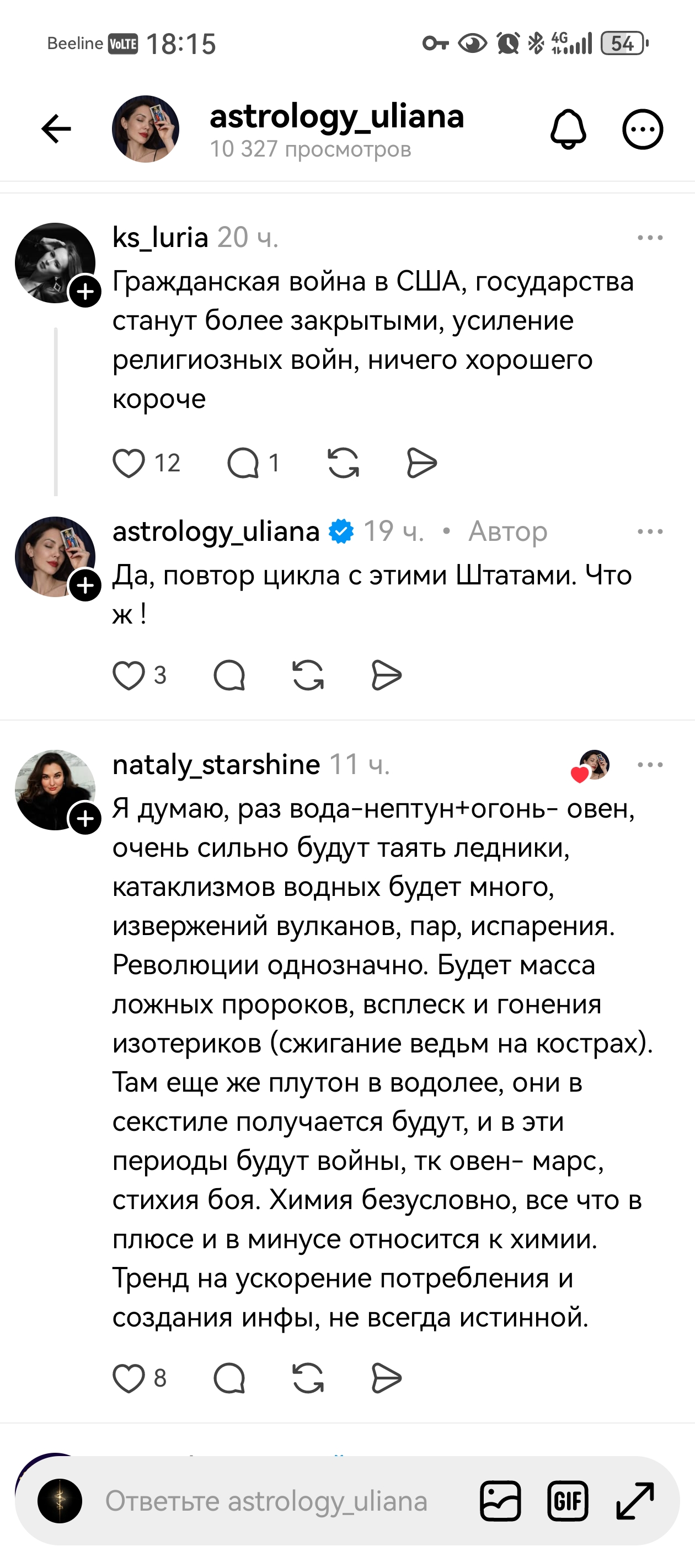Open the GIF picker

(568, 1499)
